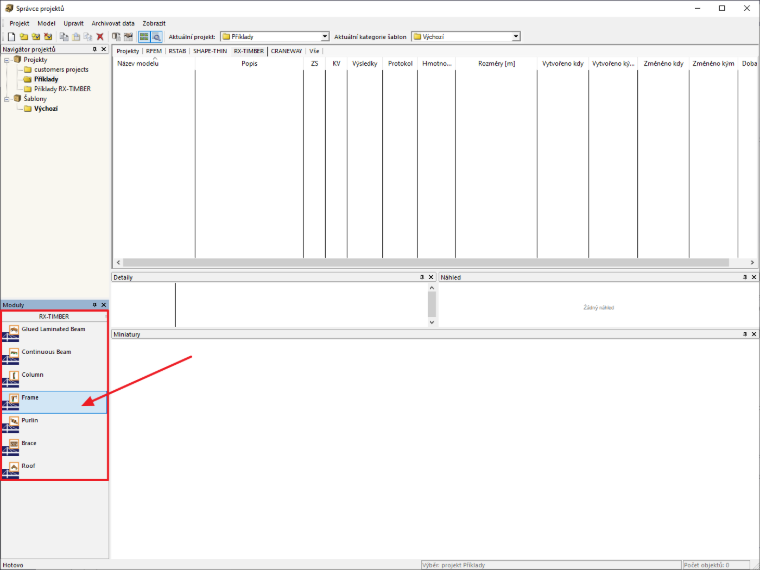Open the Aktuální projekt dropdown
760x570 pixels.
click(325, 37)
